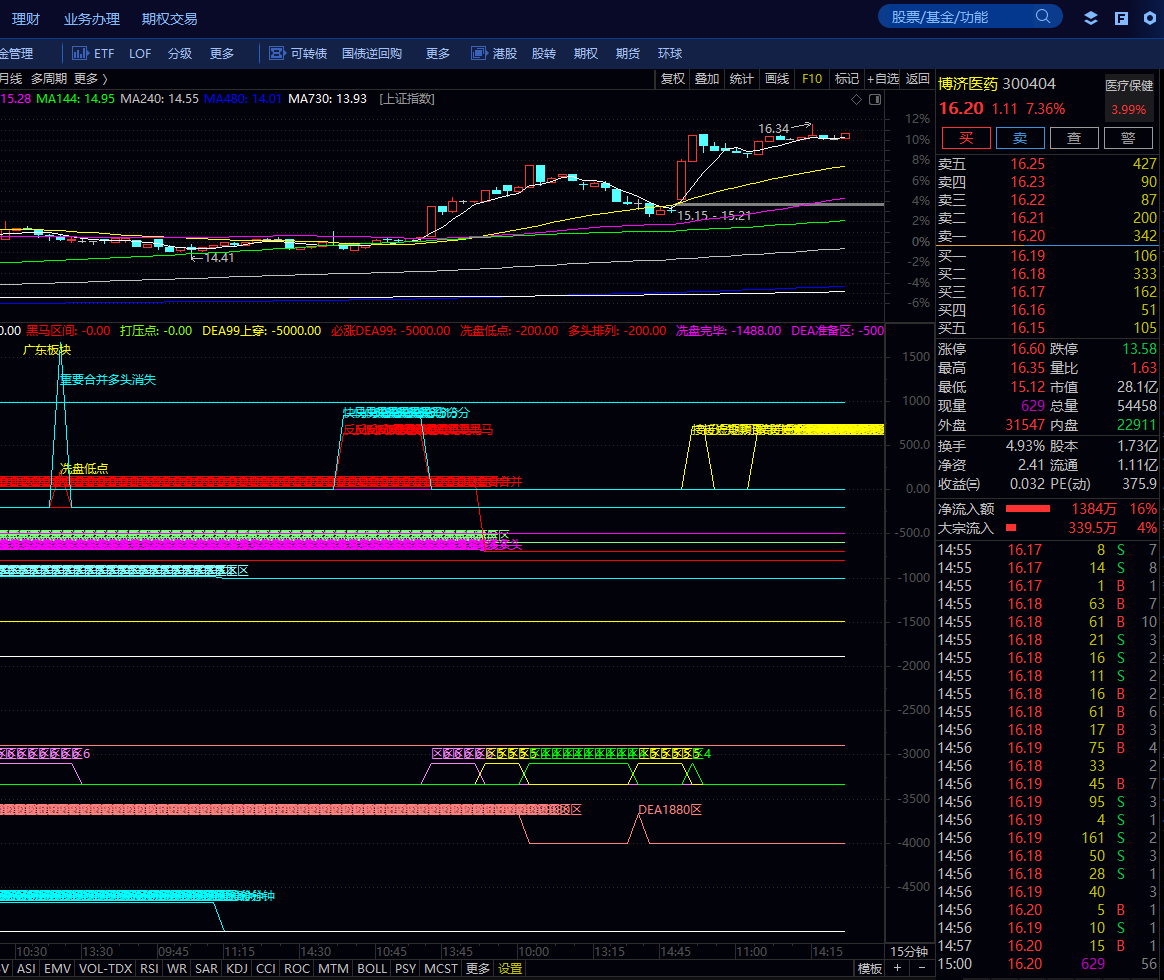
Task: Select the CCI indicator tab
Action: pos(266,968)
